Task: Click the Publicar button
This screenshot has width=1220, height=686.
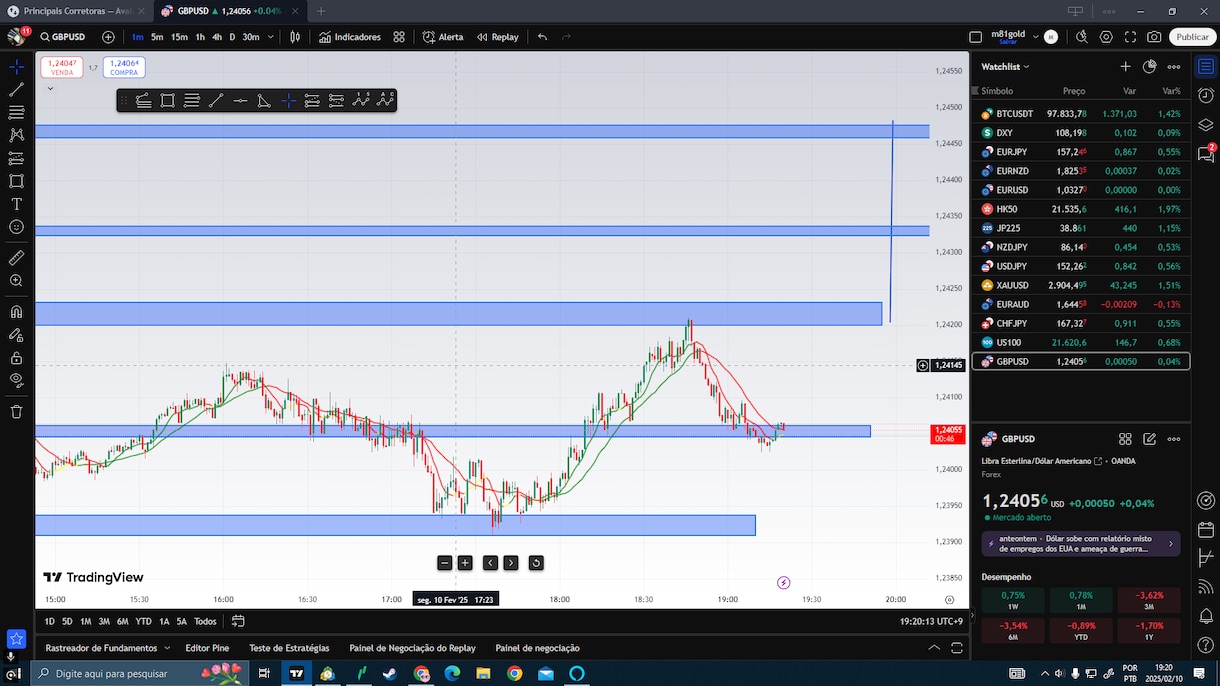Action: 1192,37
